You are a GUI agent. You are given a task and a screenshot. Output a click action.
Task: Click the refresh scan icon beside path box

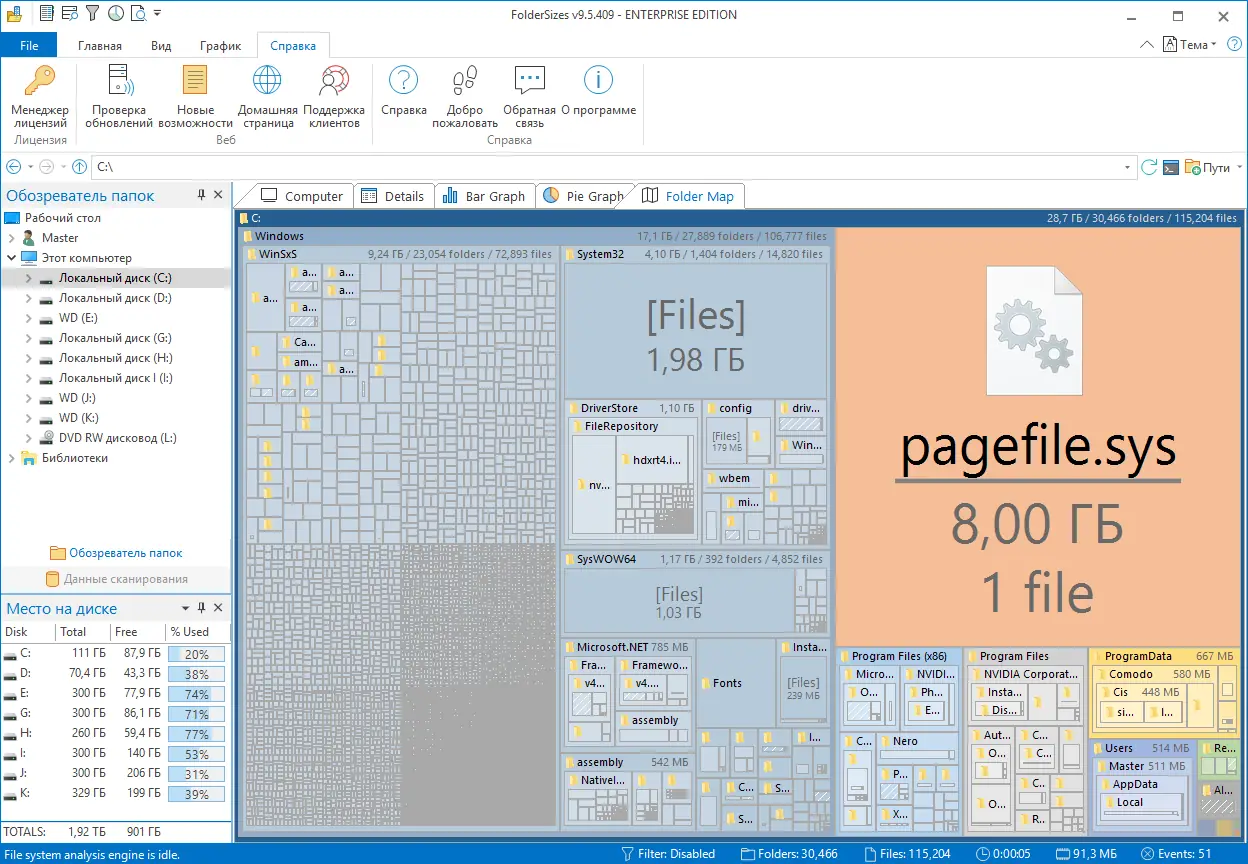click(1149, 167)
